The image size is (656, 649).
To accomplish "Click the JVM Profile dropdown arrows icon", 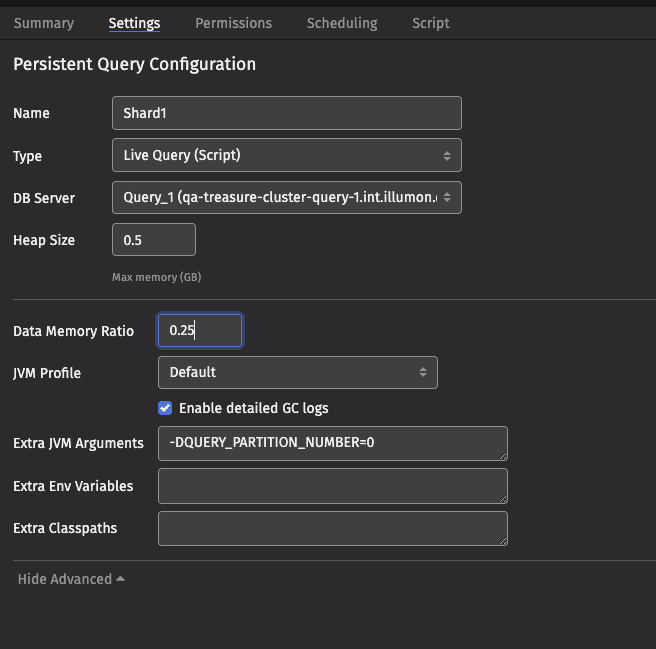I will [423, 372].
